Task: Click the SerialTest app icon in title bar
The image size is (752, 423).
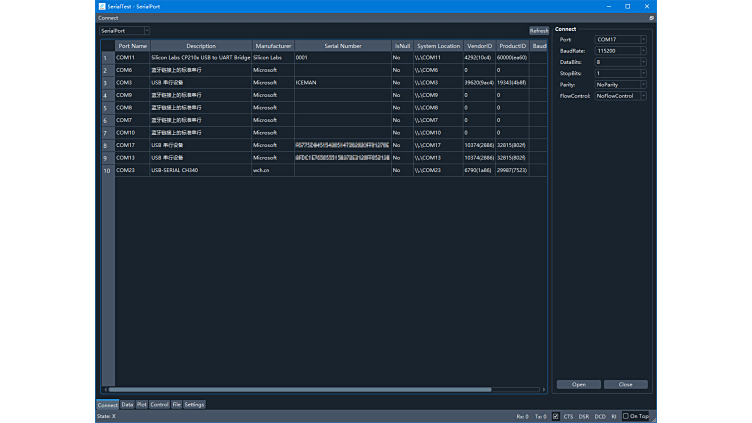Action: click(x=101, y=6)
